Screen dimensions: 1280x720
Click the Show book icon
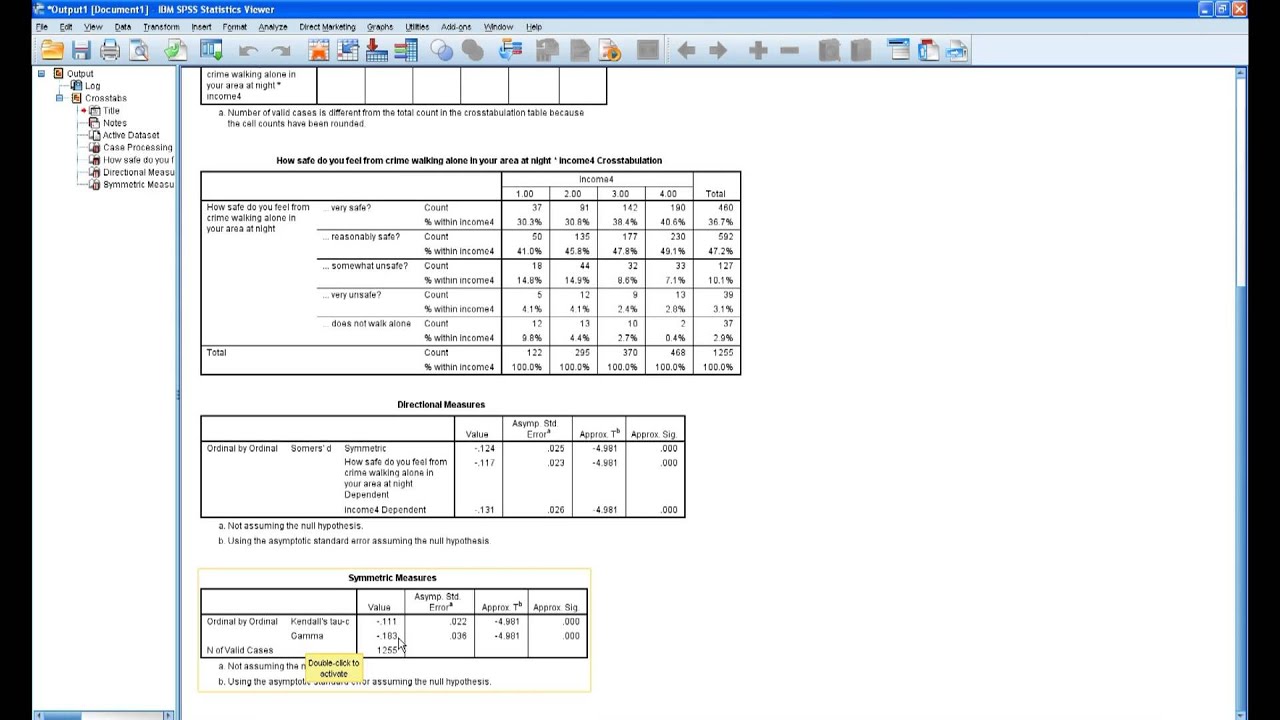coord(829,50)
